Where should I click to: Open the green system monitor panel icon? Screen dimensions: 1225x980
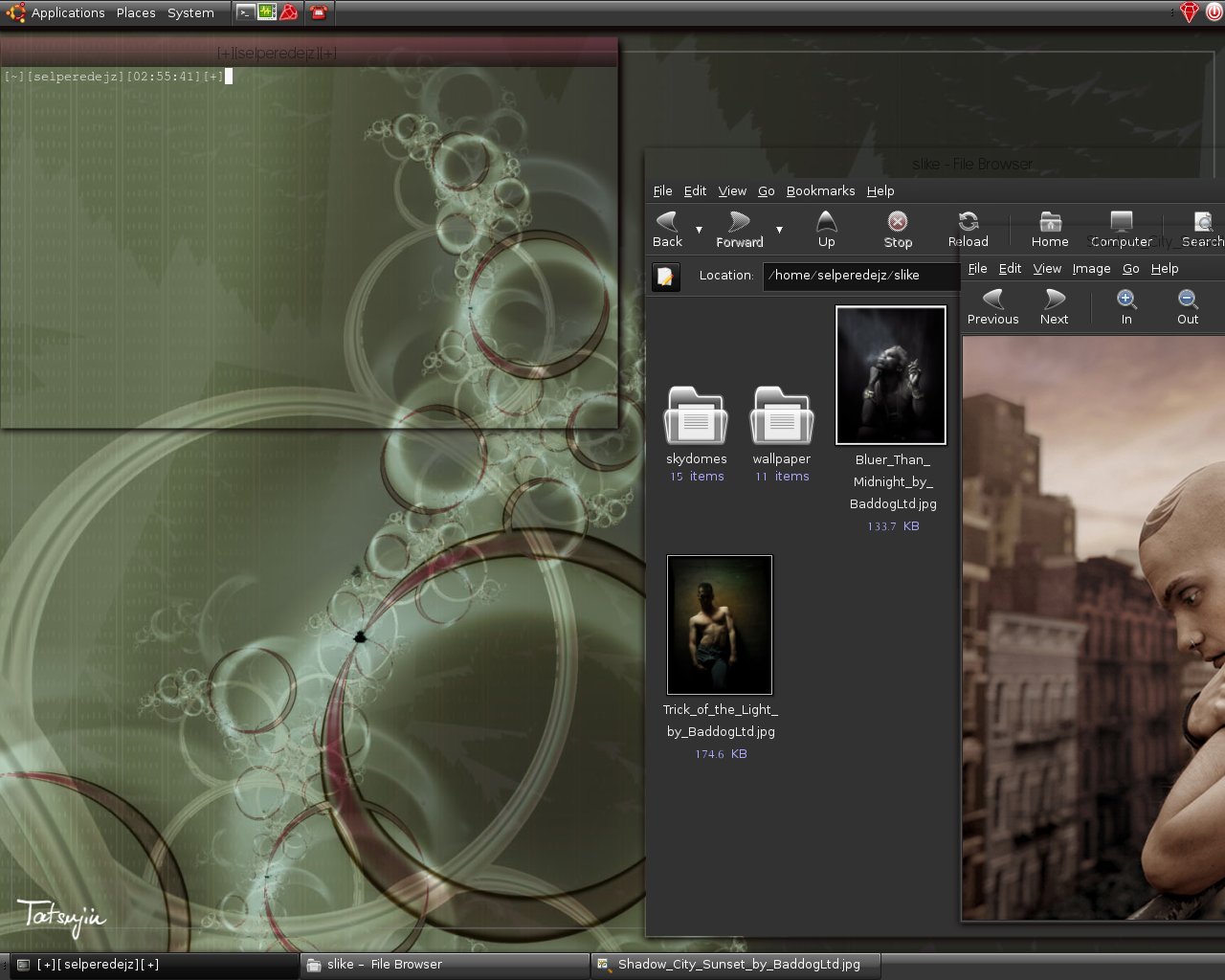click(x=267, y=12)
